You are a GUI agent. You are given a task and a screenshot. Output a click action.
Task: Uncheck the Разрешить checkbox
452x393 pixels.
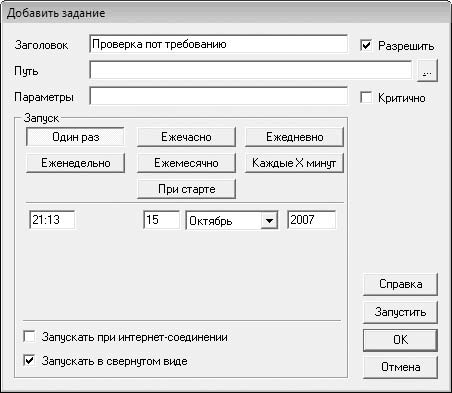coord(366,45)
